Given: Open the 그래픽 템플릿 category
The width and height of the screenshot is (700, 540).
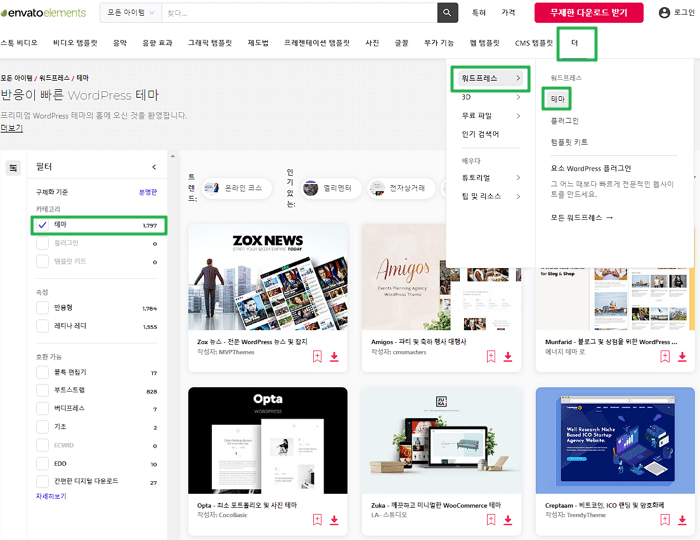Looking at the screenshot, I should [x=210, y=43].
